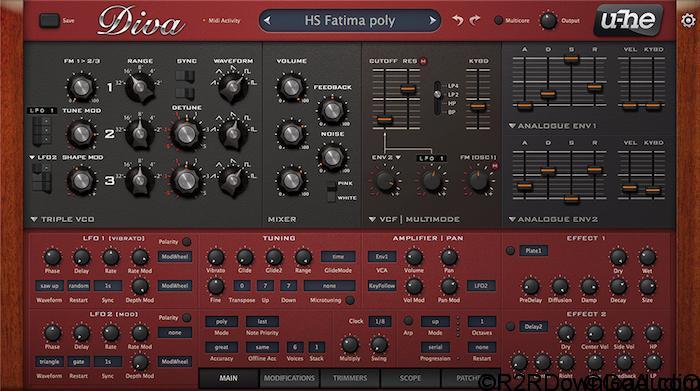700x391 pixels.
Task: Click the Save button in the header
Action: (49, 21)
